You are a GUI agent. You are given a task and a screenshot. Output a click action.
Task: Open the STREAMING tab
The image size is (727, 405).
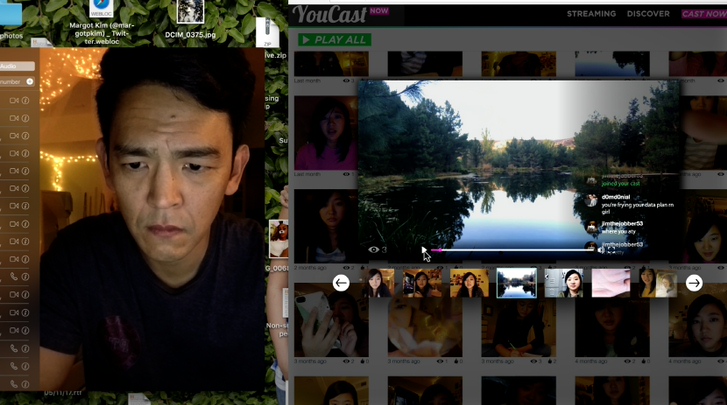click(591, 14)
